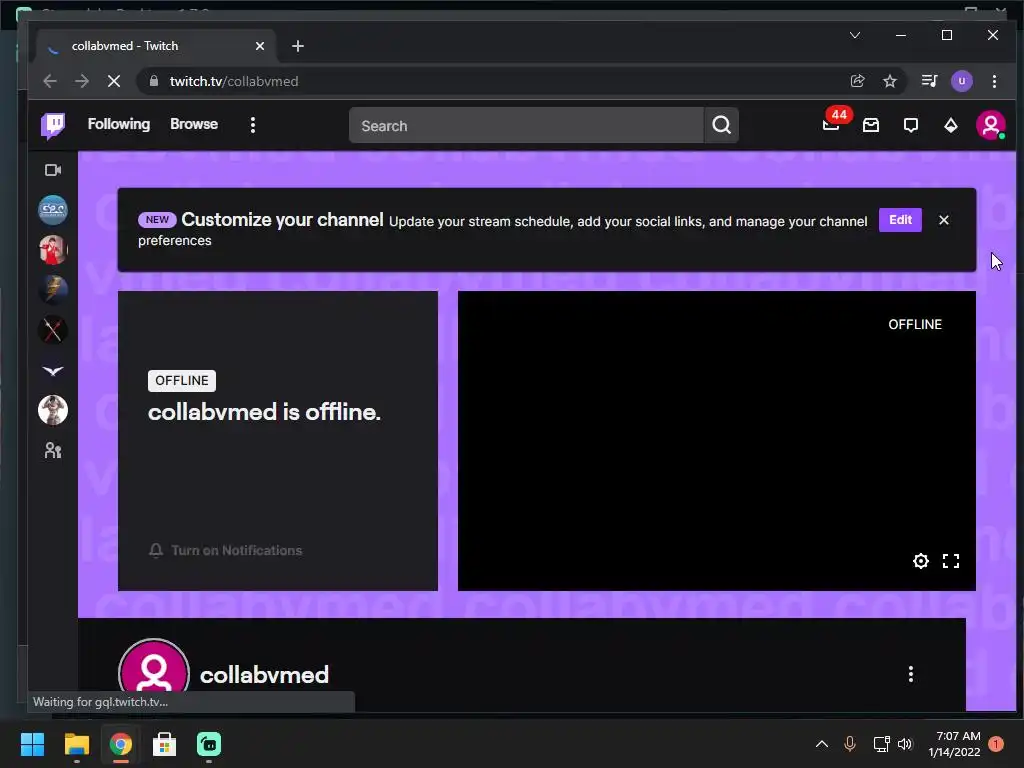Open the user avatar menu in Twitch header
The width and height of the screenshot is (1024, 768).
pos(991,125)
